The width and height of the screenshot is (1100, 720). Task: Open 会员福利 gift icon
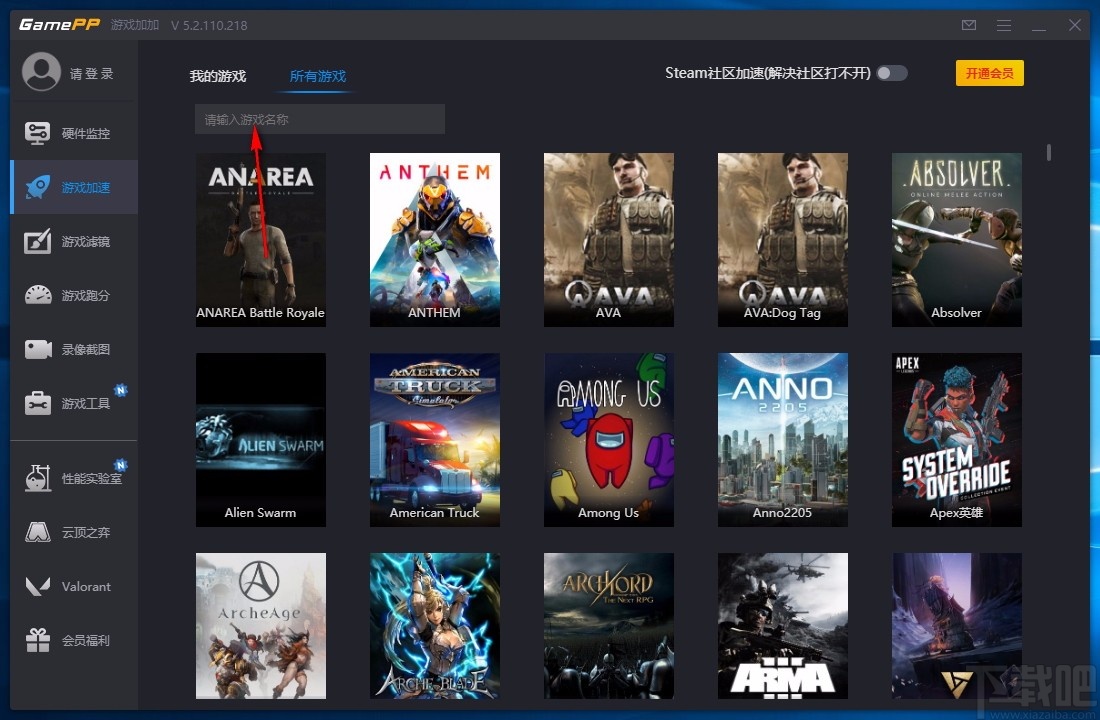coord(38,639)
